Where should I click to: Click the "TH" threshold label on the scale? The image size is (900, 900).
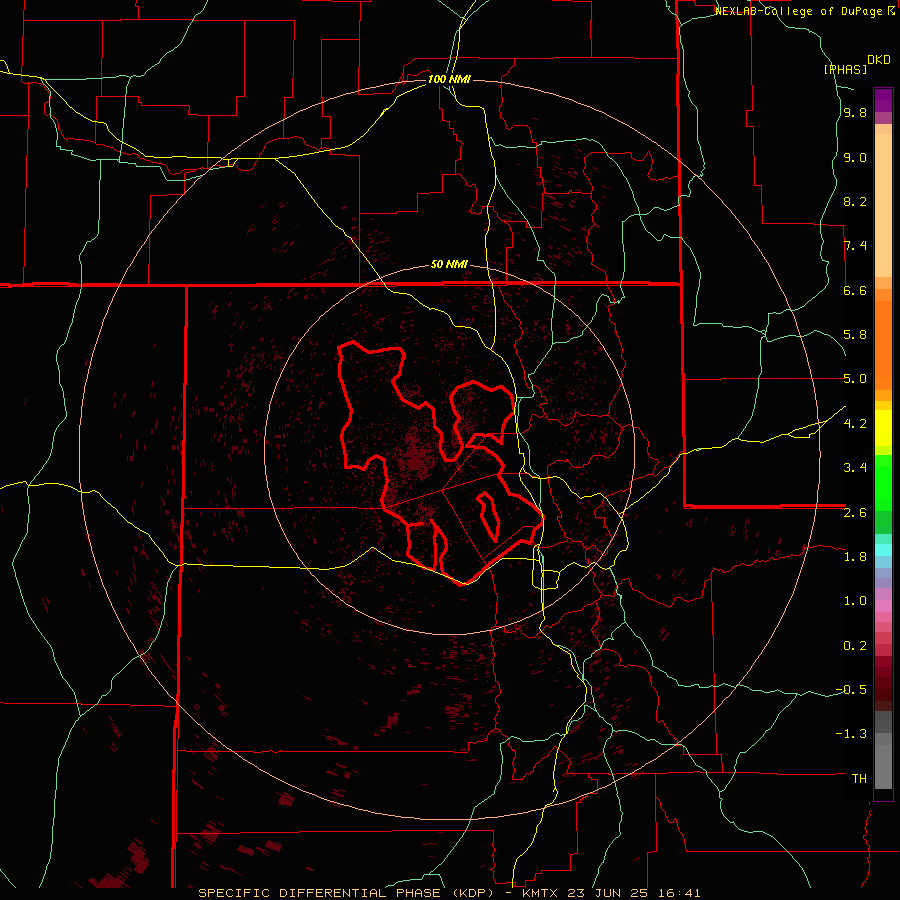click(x=859, y=779)
